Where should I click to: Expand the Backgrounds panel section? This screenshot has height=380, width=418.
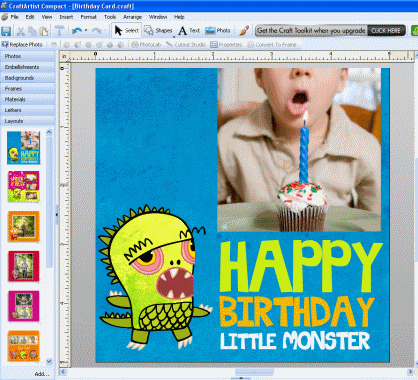click(x=28, y=78)
